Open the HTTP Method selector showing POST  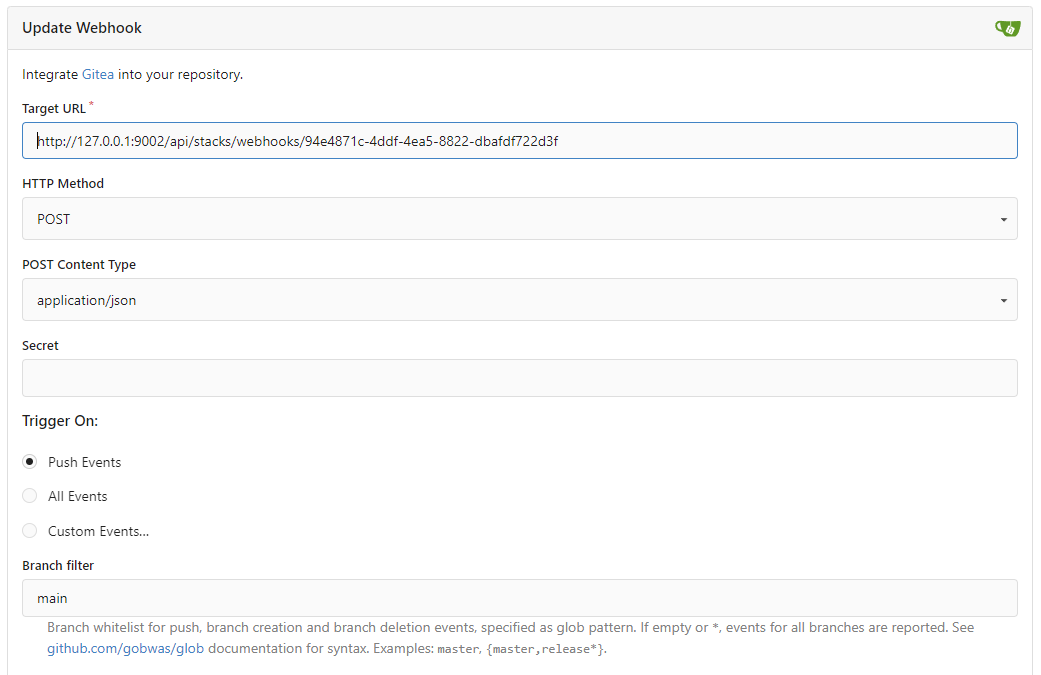click(x=520, y=219)
